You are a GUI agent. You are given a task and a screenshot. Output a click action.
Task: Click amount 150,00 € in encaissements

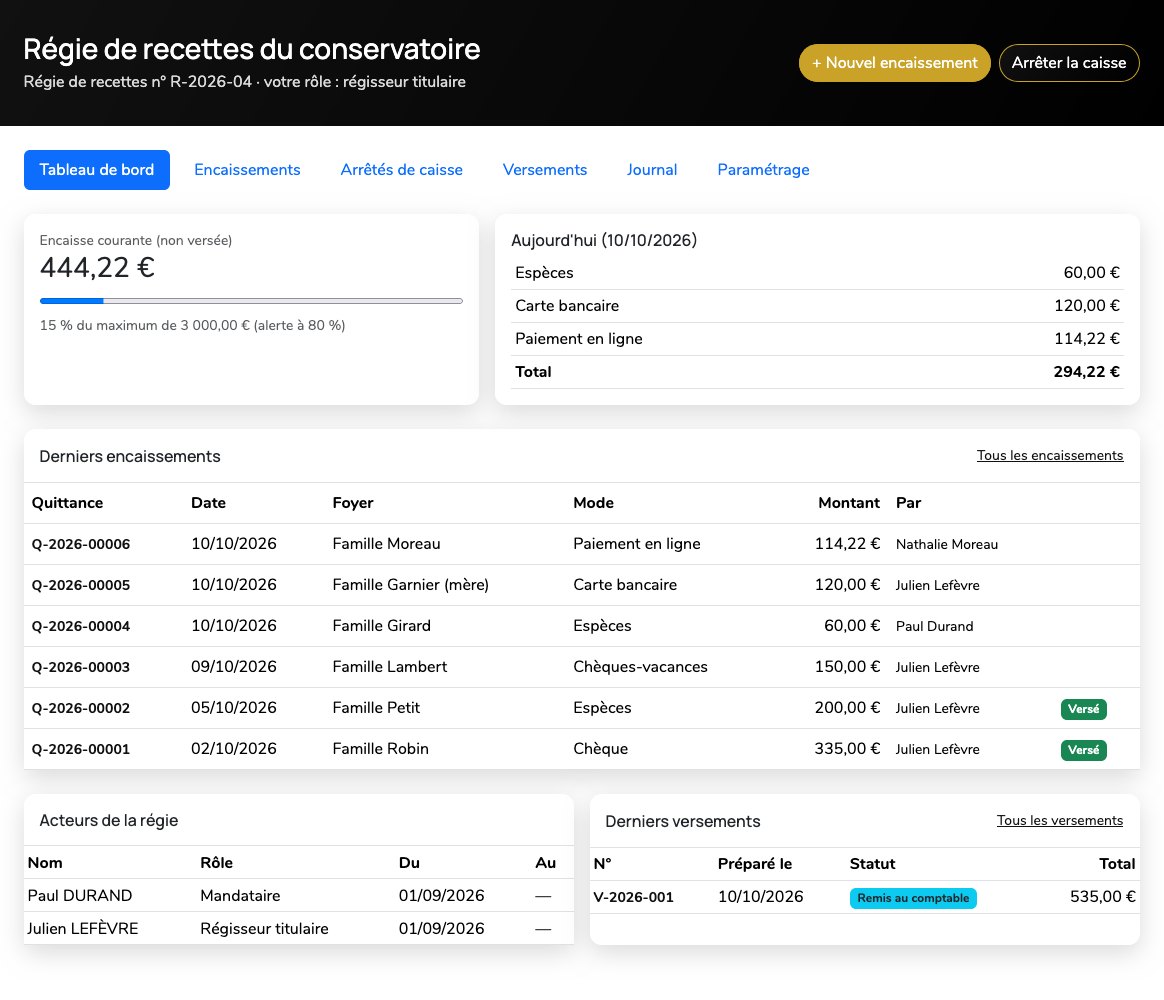(x=847, y=667)
